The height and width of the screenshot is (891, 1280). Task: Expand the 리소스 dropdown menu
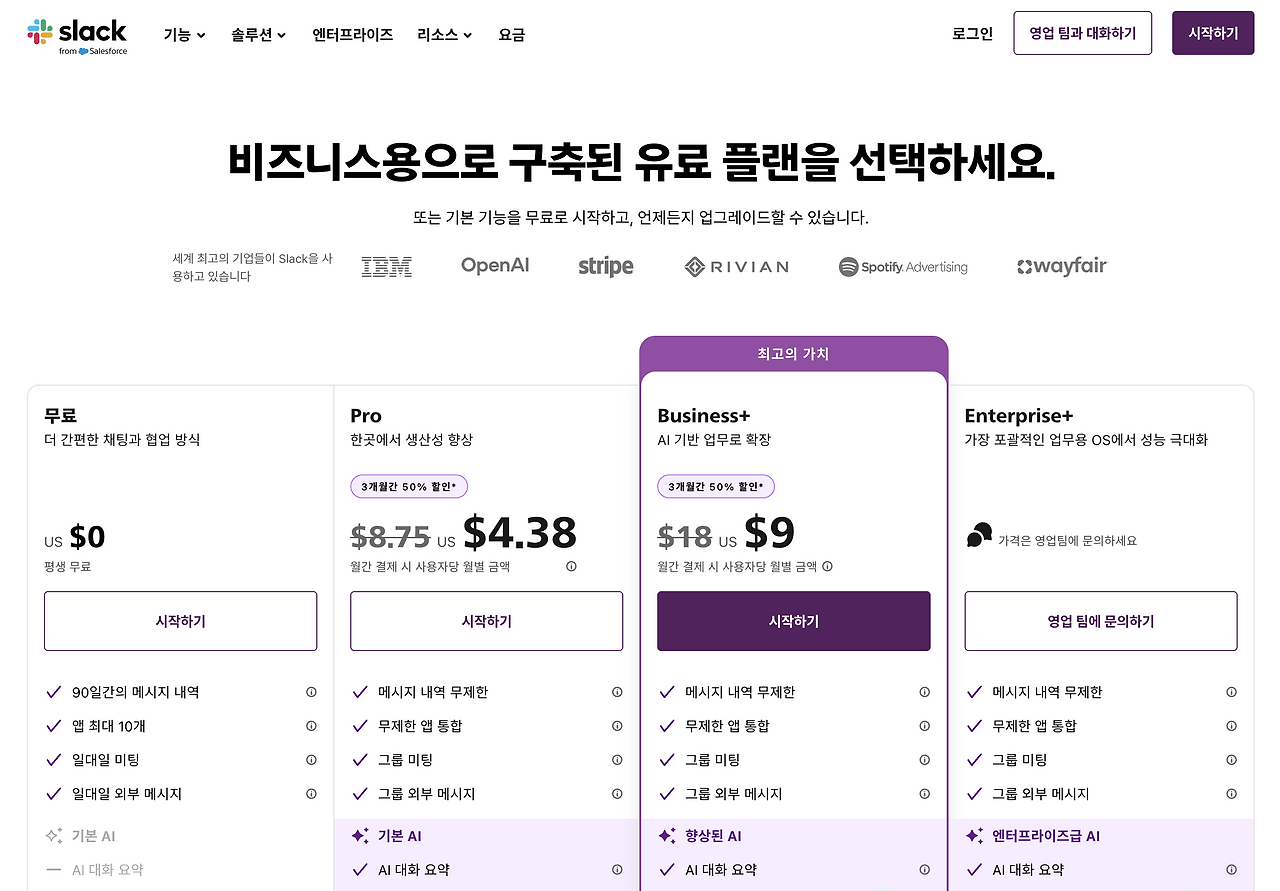445,35
